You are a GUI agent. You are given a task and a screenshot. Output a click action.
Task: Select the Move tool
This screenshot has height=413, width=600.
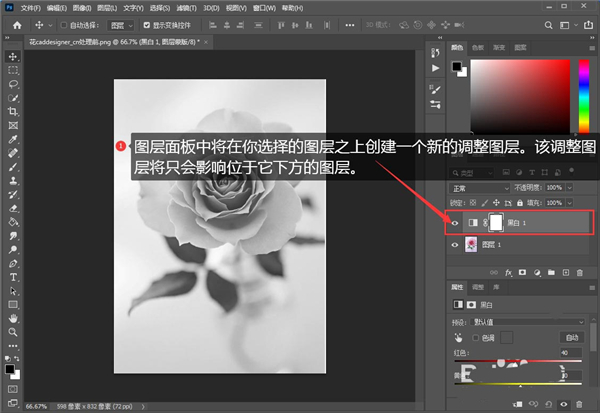[x=13, y=57]
